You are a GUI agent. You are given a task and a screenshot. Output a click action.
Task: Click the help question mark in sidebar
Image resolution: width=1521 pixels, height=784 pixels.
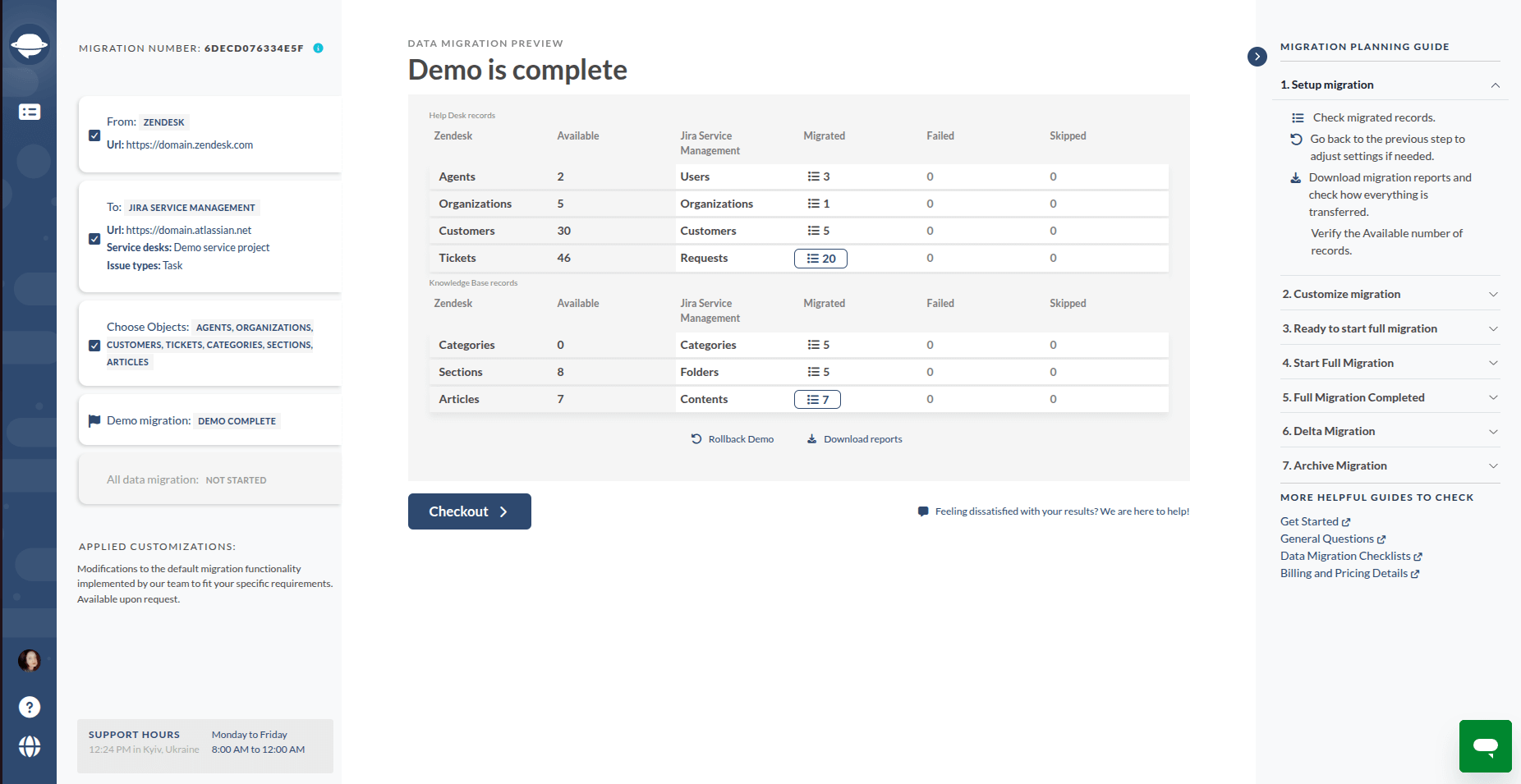point(30,707)
